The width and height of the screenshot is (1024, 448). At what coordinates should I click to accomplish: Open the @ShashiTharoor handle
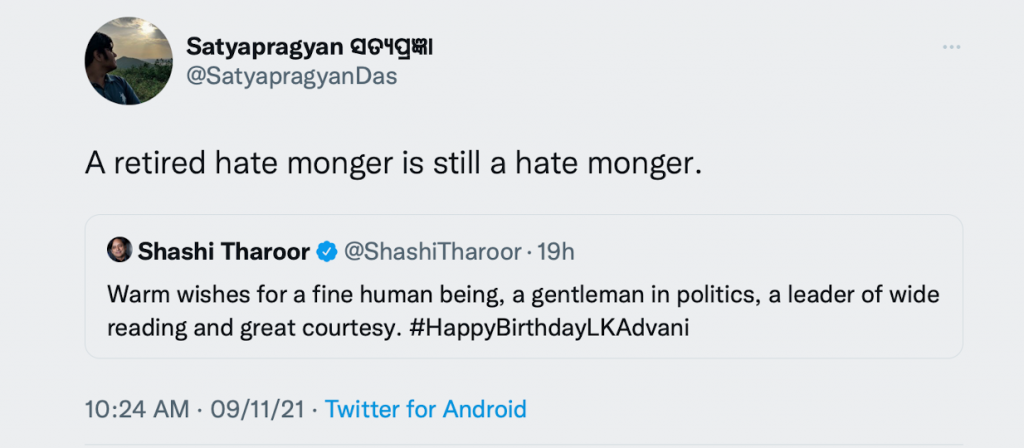coord(434,252)
